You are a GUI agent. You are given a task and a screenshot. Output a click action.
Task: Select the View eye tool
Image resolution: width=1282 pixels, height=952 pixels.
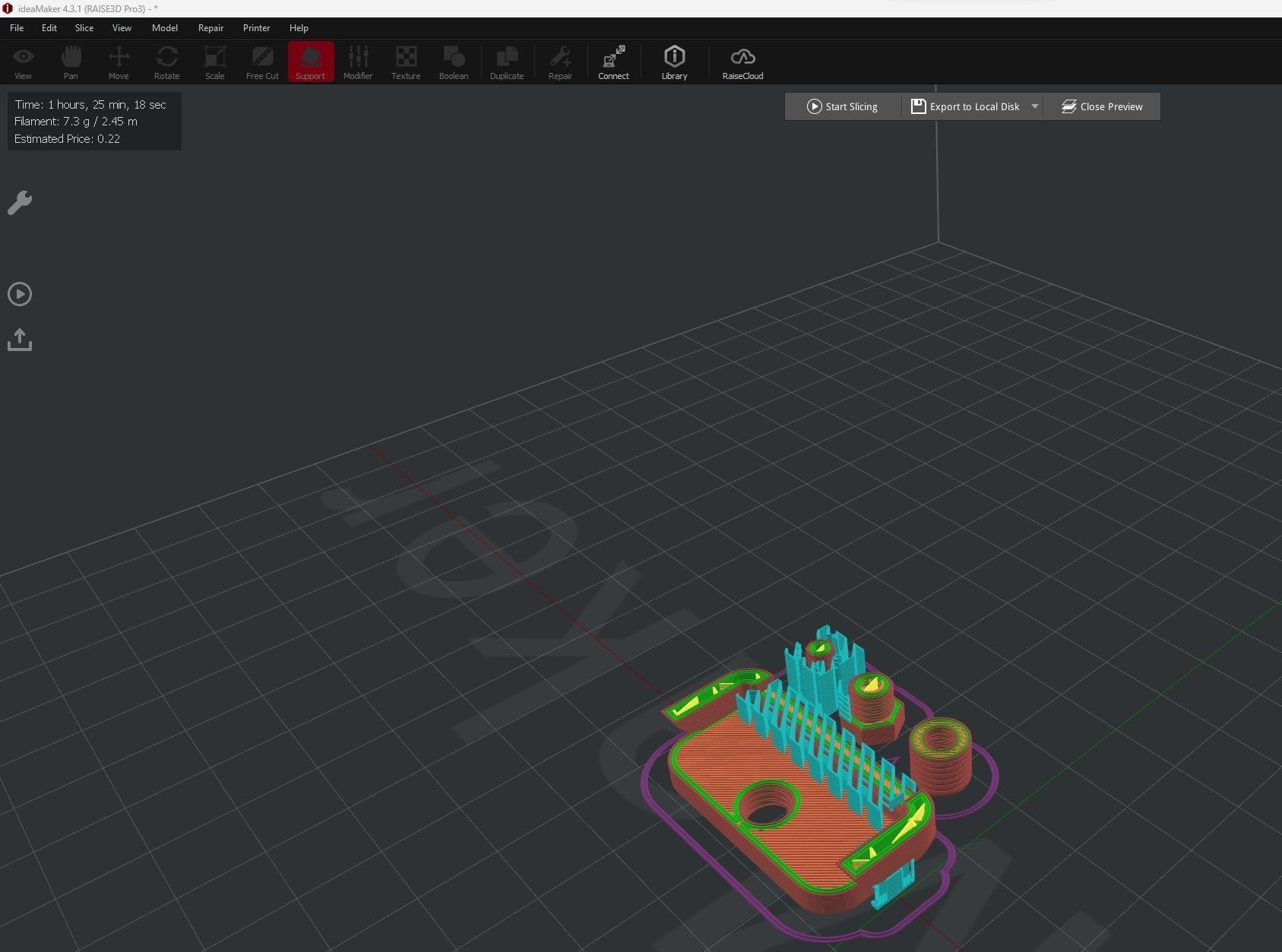24,62
